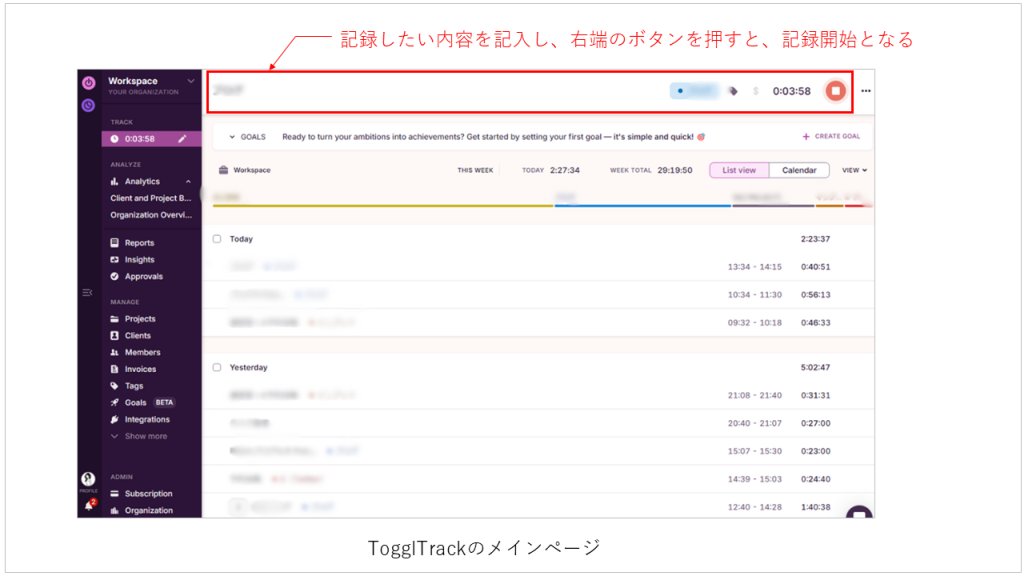The image size is (1024, 576).
Task: Click the 0:40:51 duration
Action: 816,266
